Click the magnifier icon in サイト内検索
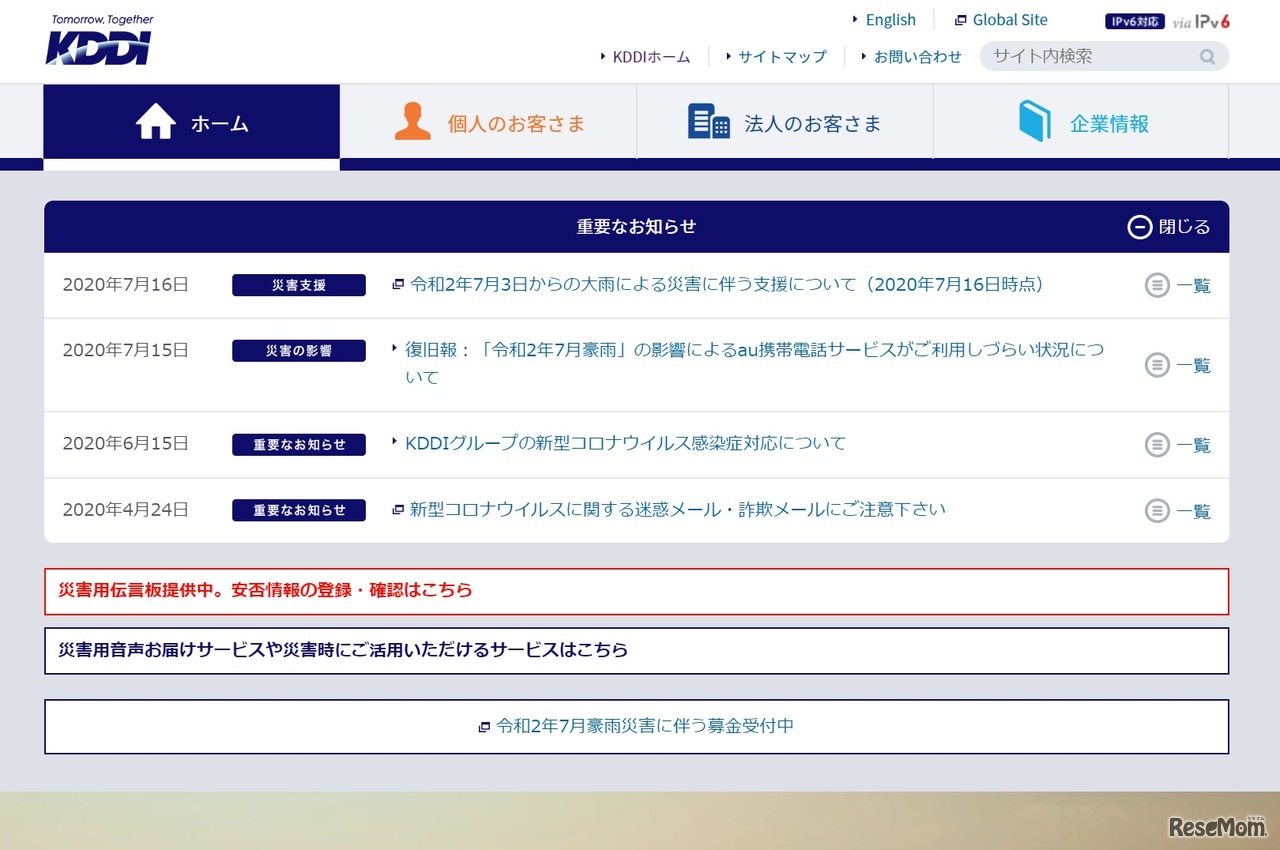 (x=1207, y=57)
